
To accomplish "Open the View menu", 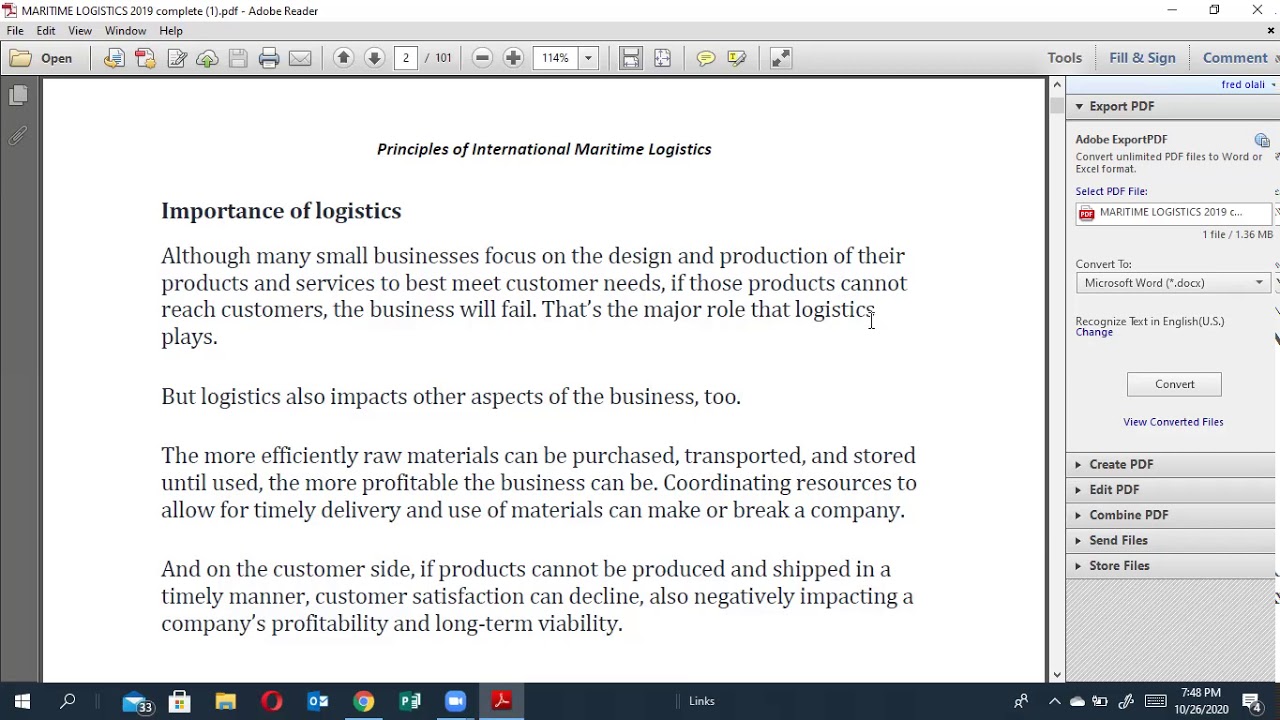I will point(80,31).
